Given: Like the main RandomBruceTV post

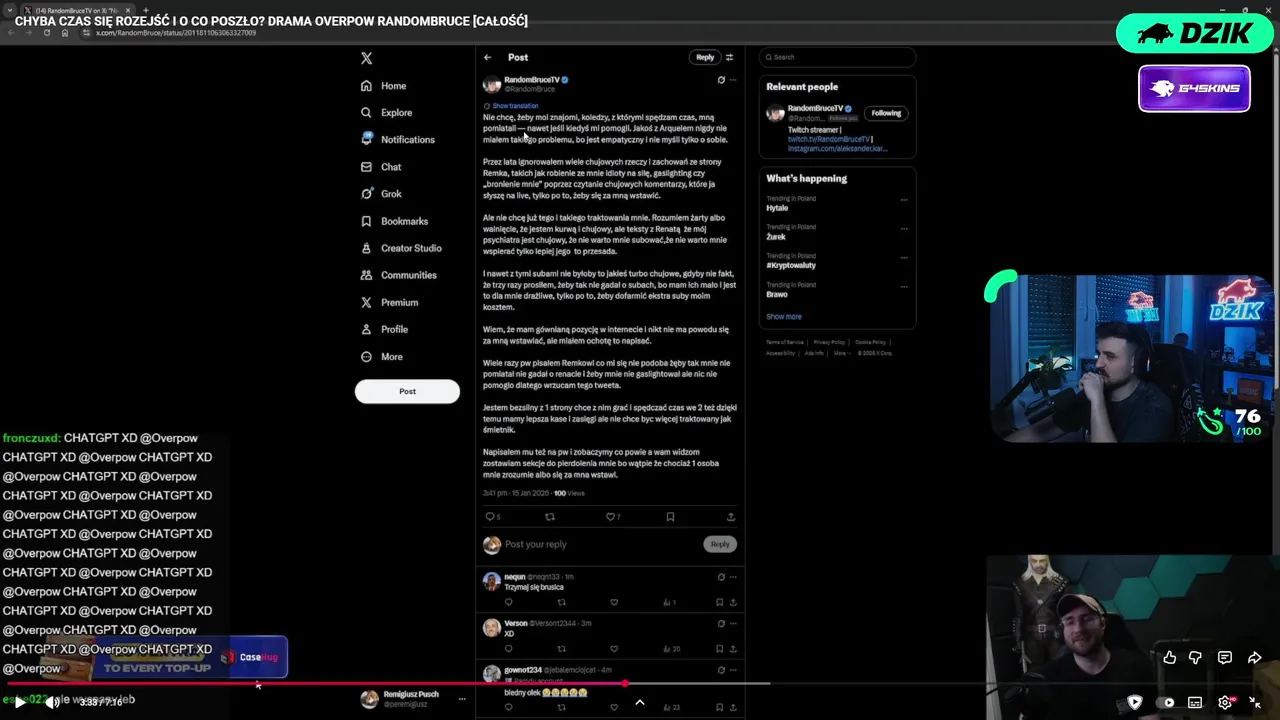Looking at the screenshot, I should [x=613, y=517].
